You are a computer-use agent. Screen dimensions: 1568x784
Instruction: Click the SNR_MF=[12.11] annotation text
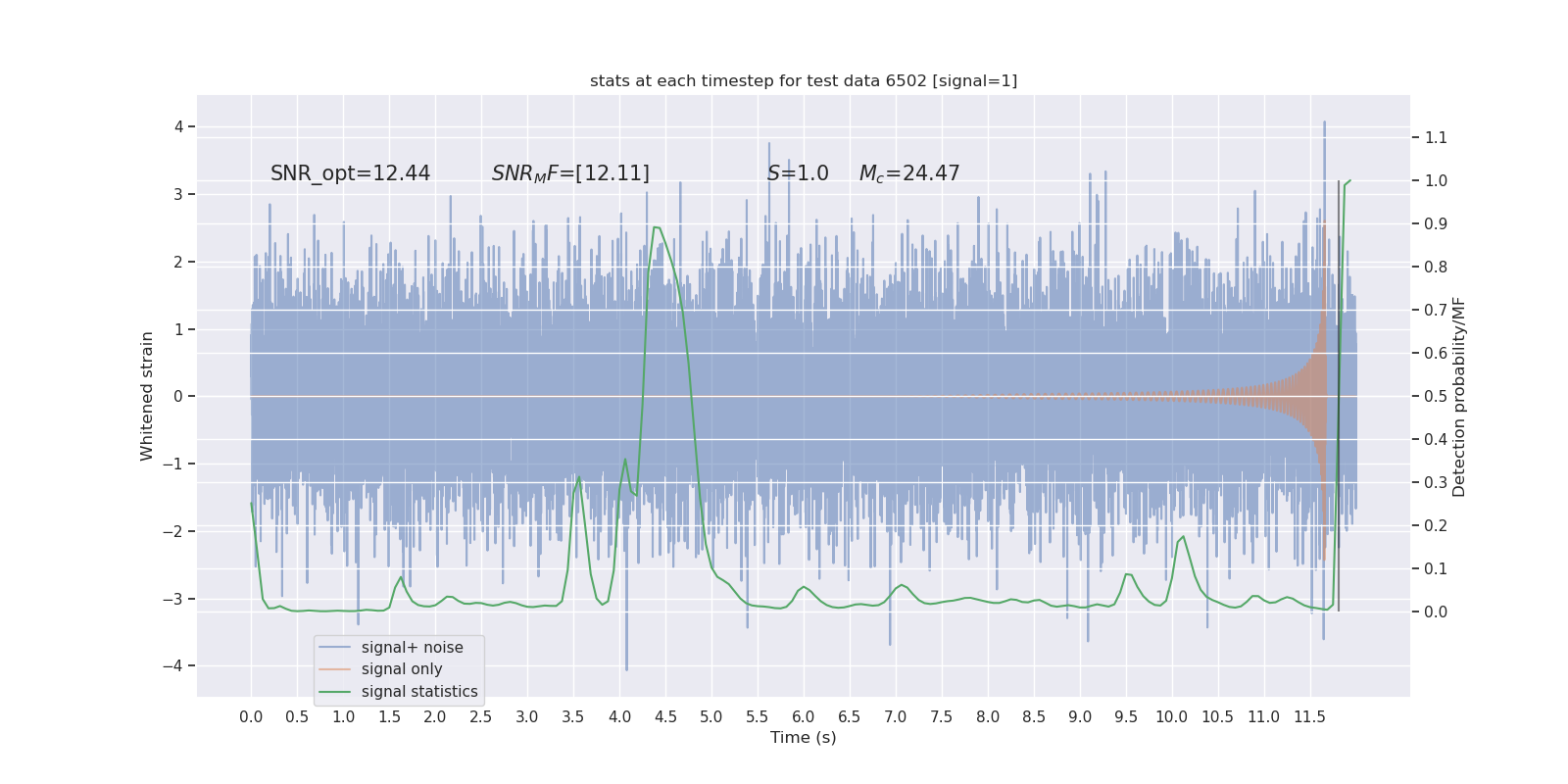coord(570,173)
